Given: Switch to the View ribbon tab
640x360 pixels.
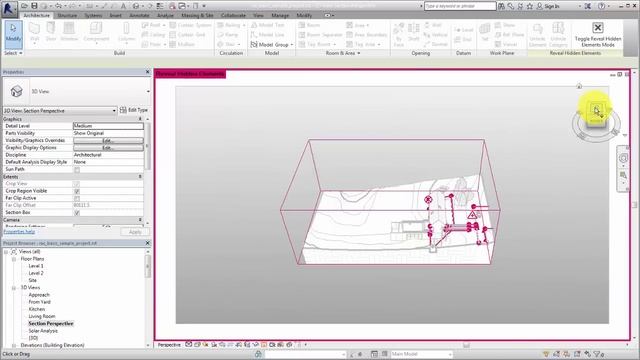Looking at the screenshot, I should tap(258, 15).
